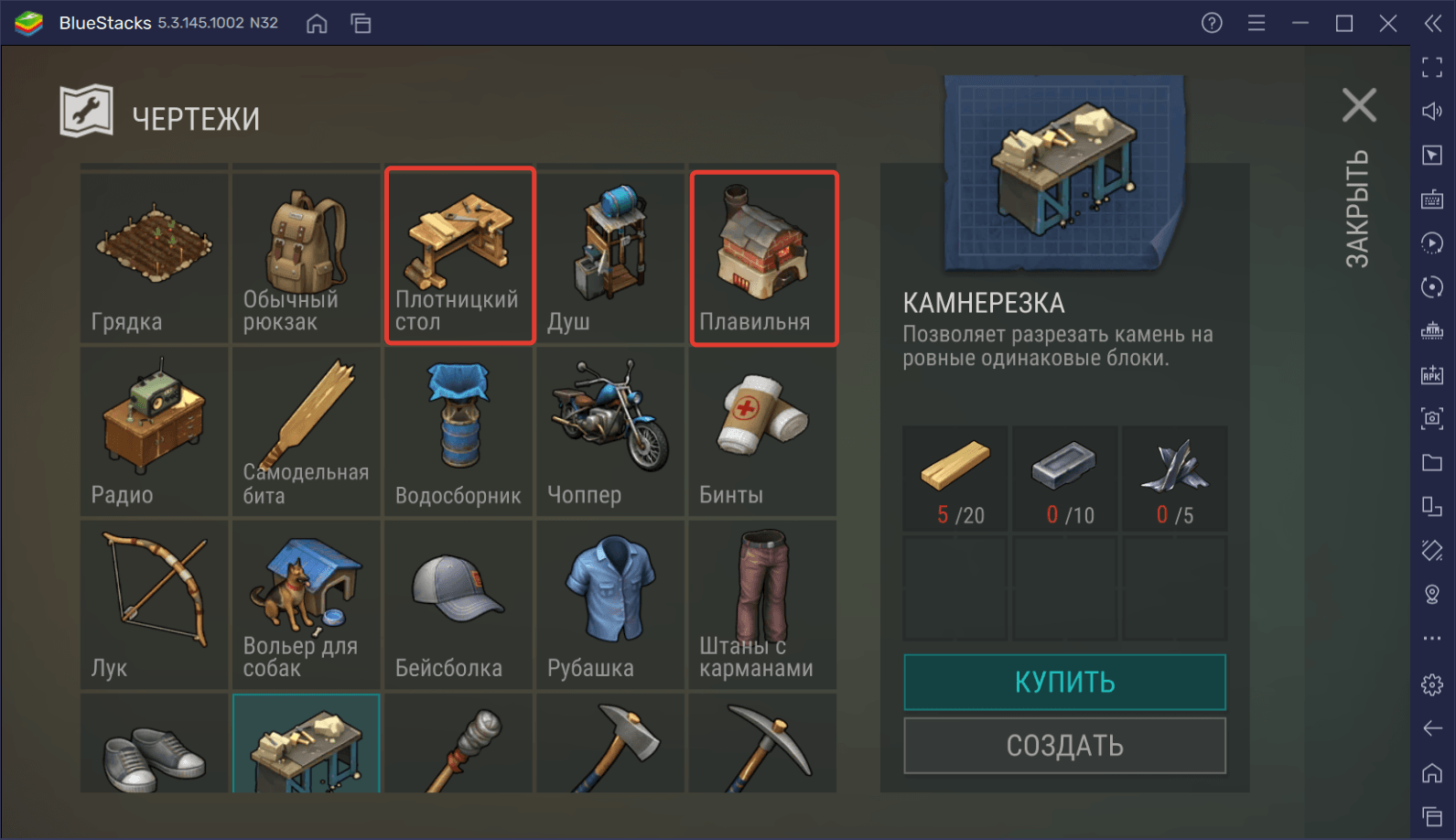Open the Вольер для собак blueprint
This screenshot has width=1456, height=840.
click(x=307, y=605)
